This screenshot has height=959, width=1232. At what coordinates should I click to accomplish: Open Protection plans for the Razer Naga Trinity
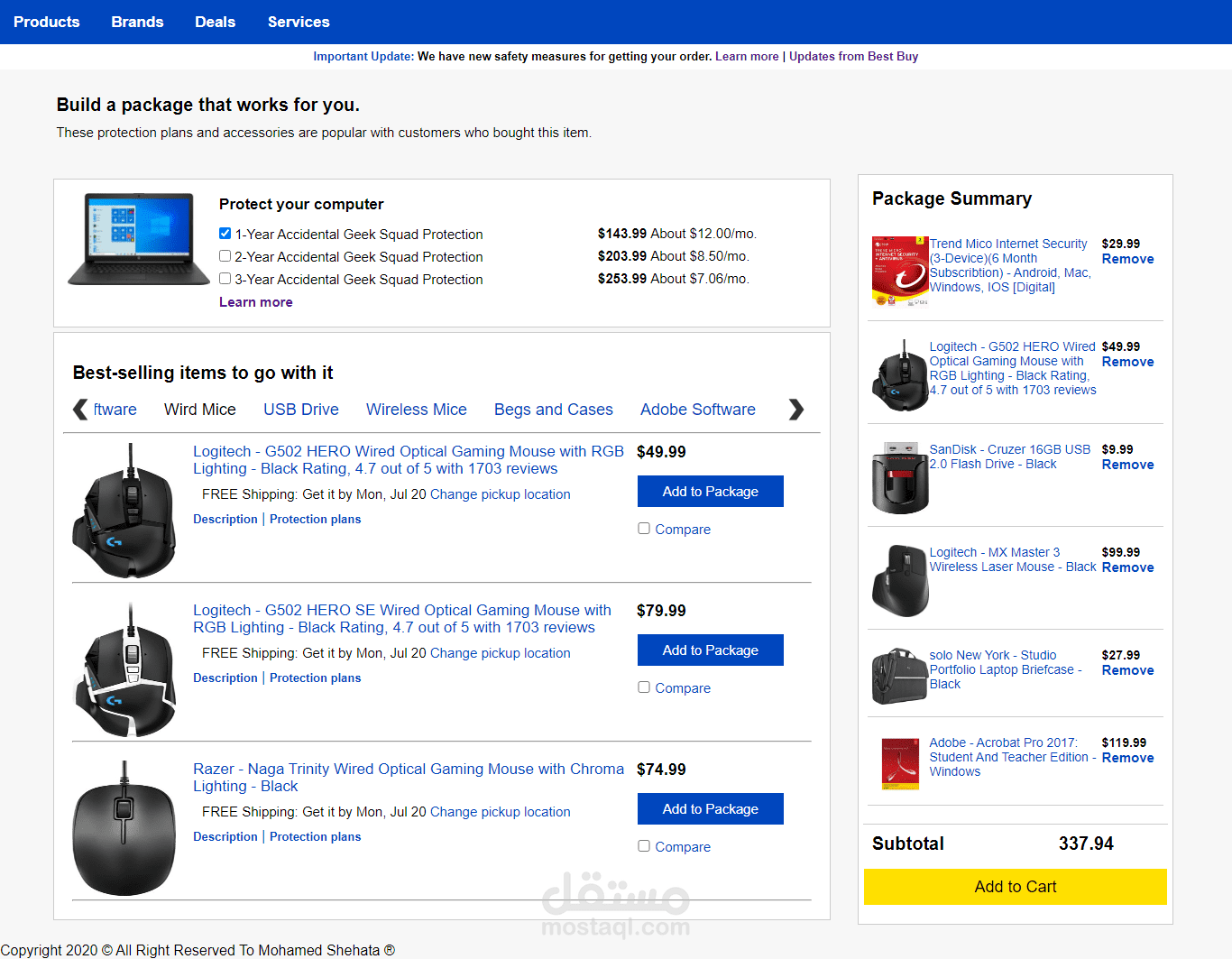[x=315, y=836]
